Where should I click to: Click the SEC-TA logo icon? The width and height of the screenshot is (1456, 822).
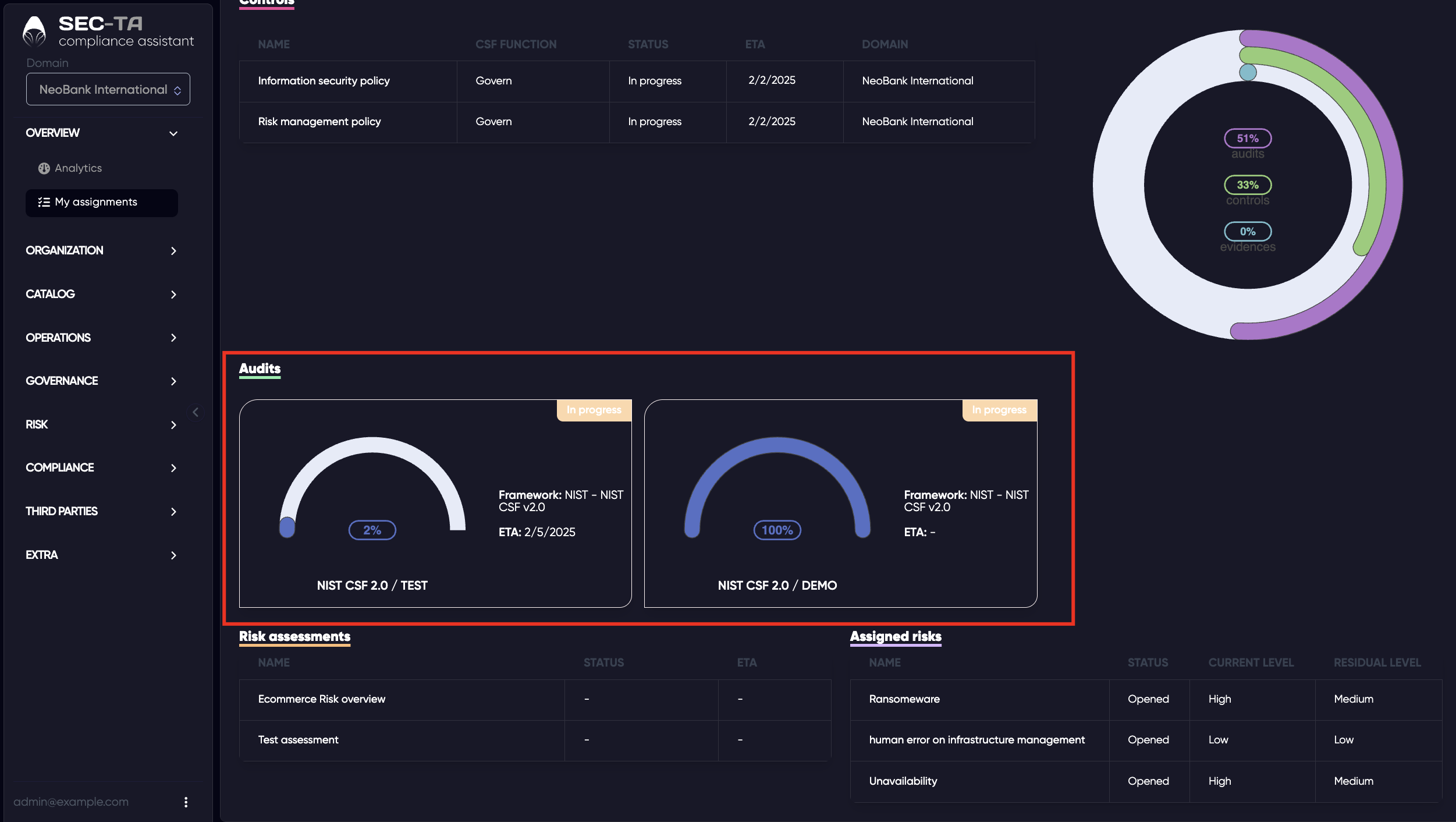click(34, 31)
